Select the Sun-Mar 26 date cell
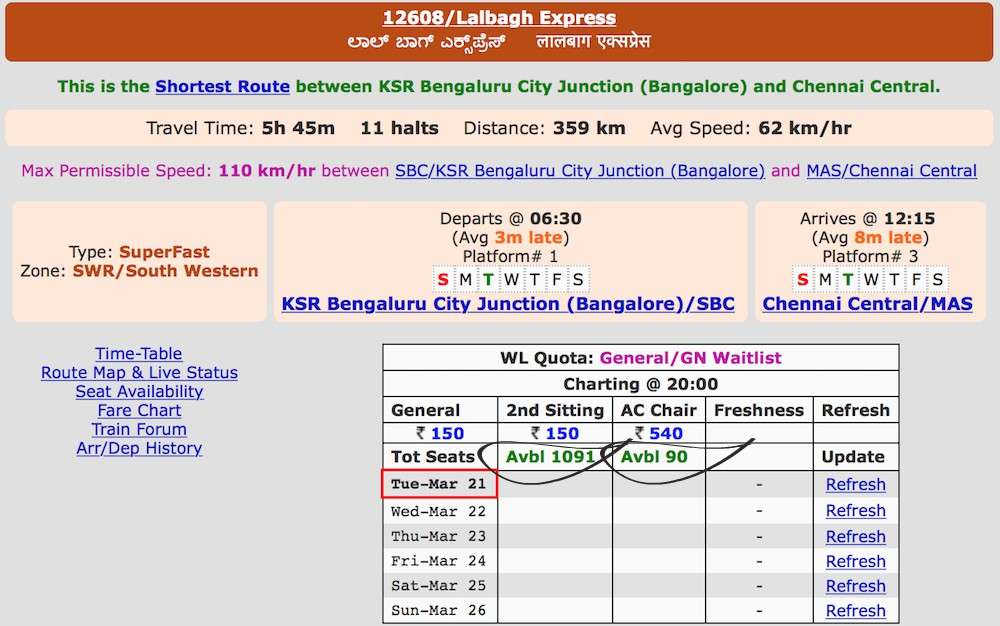The height and width of the screenshot is (626, 1000). pos(439,611)
